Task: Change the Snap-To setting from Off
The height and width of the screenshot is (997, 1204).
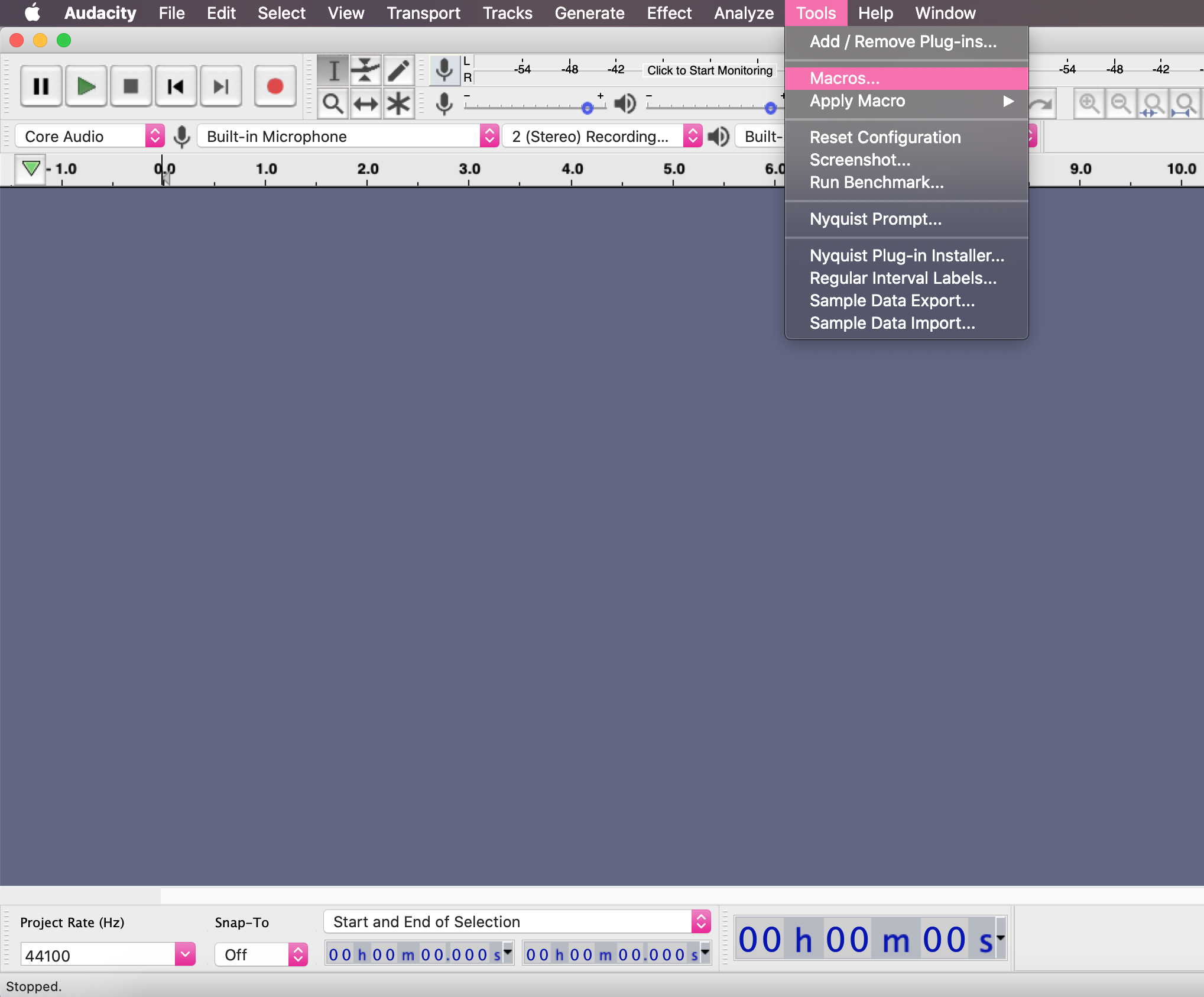Action: [260, 954]
